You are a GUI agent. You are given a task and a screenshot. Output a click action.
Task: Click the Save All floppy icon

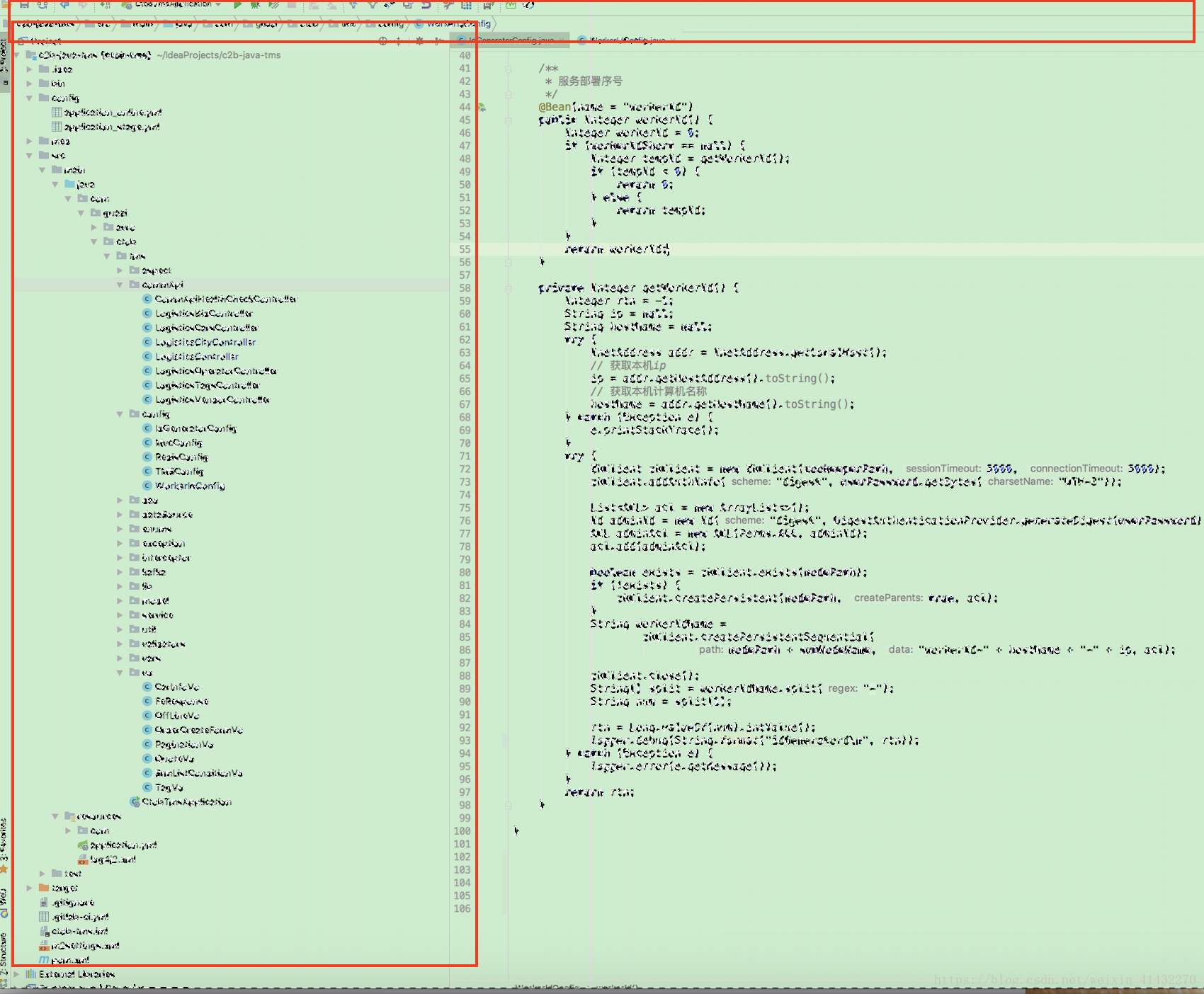pyautogui.click(x=24, y=4)
